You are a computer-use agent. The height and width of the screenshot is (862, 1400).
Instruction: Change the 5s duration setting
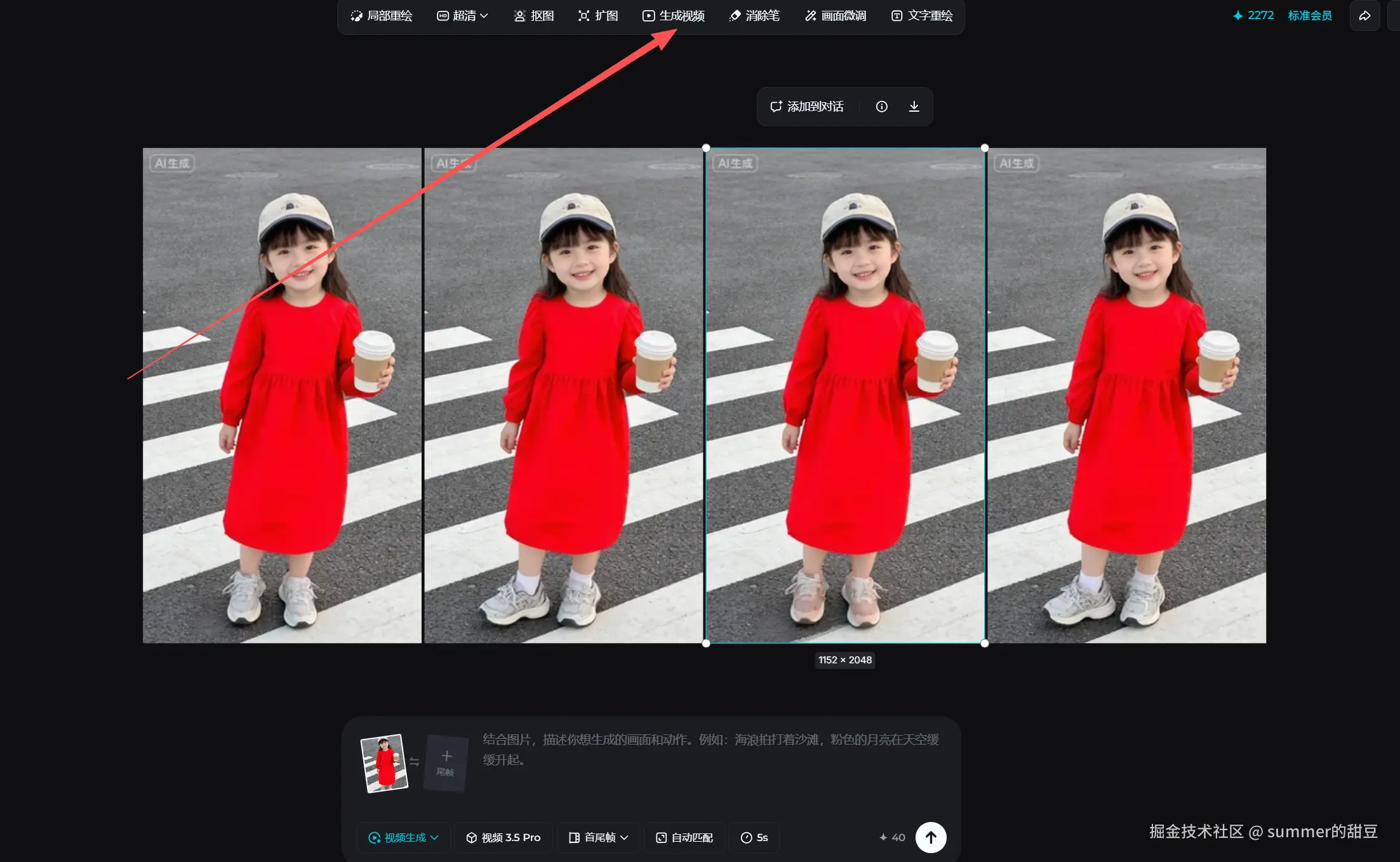coord(754,837)
